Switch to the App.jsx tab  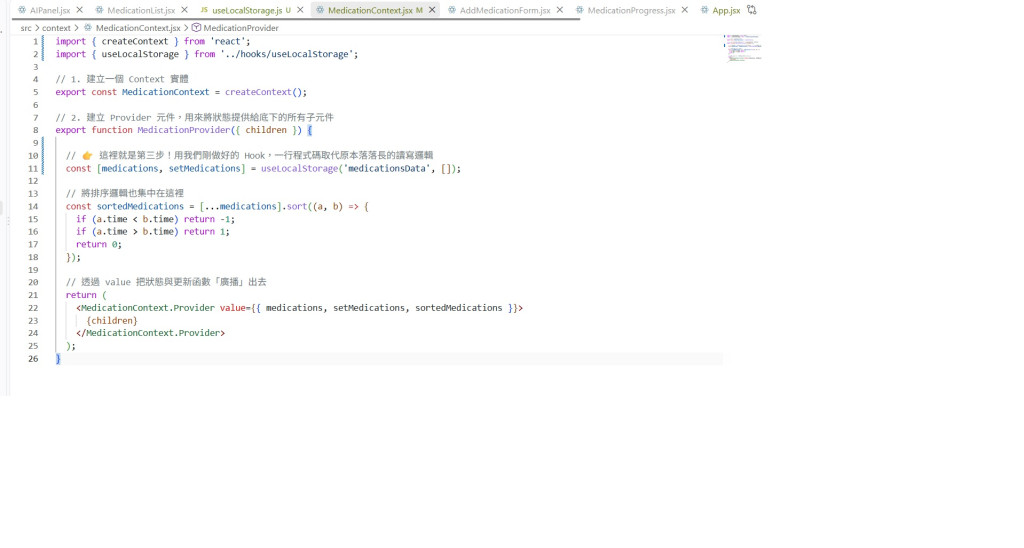[726, 10]
